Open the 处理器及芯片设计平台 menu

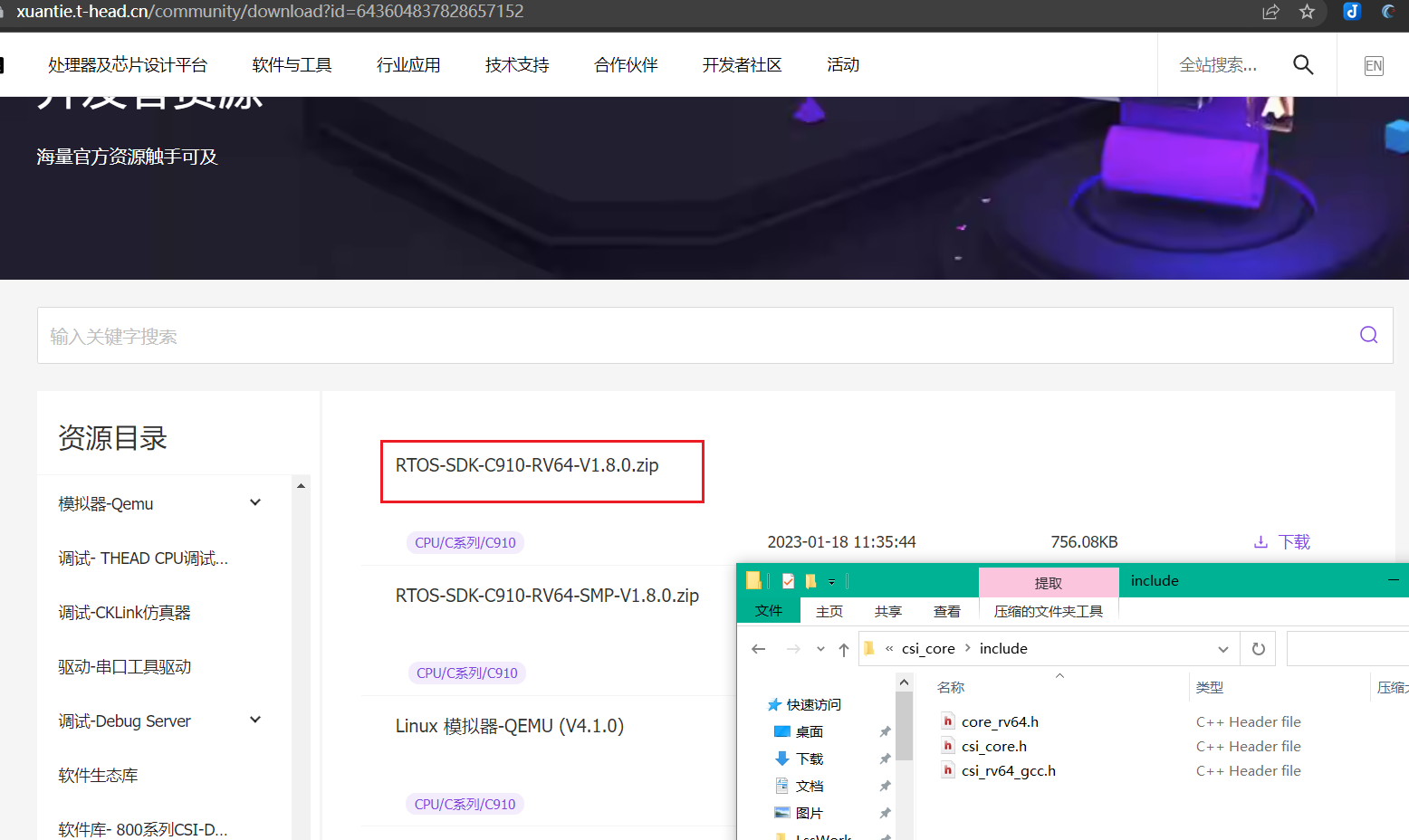[x=128, y=65]
